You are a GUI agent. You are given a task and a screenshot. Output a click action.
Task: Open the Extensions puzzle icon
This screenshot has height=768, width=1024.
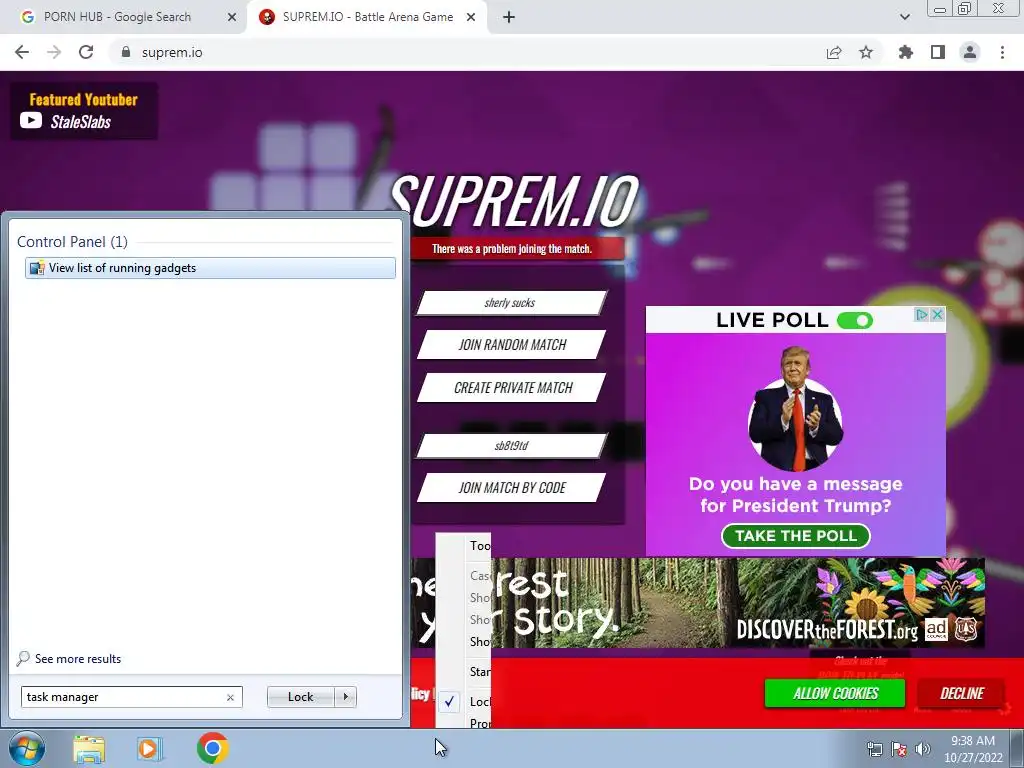tap(906, 52)
